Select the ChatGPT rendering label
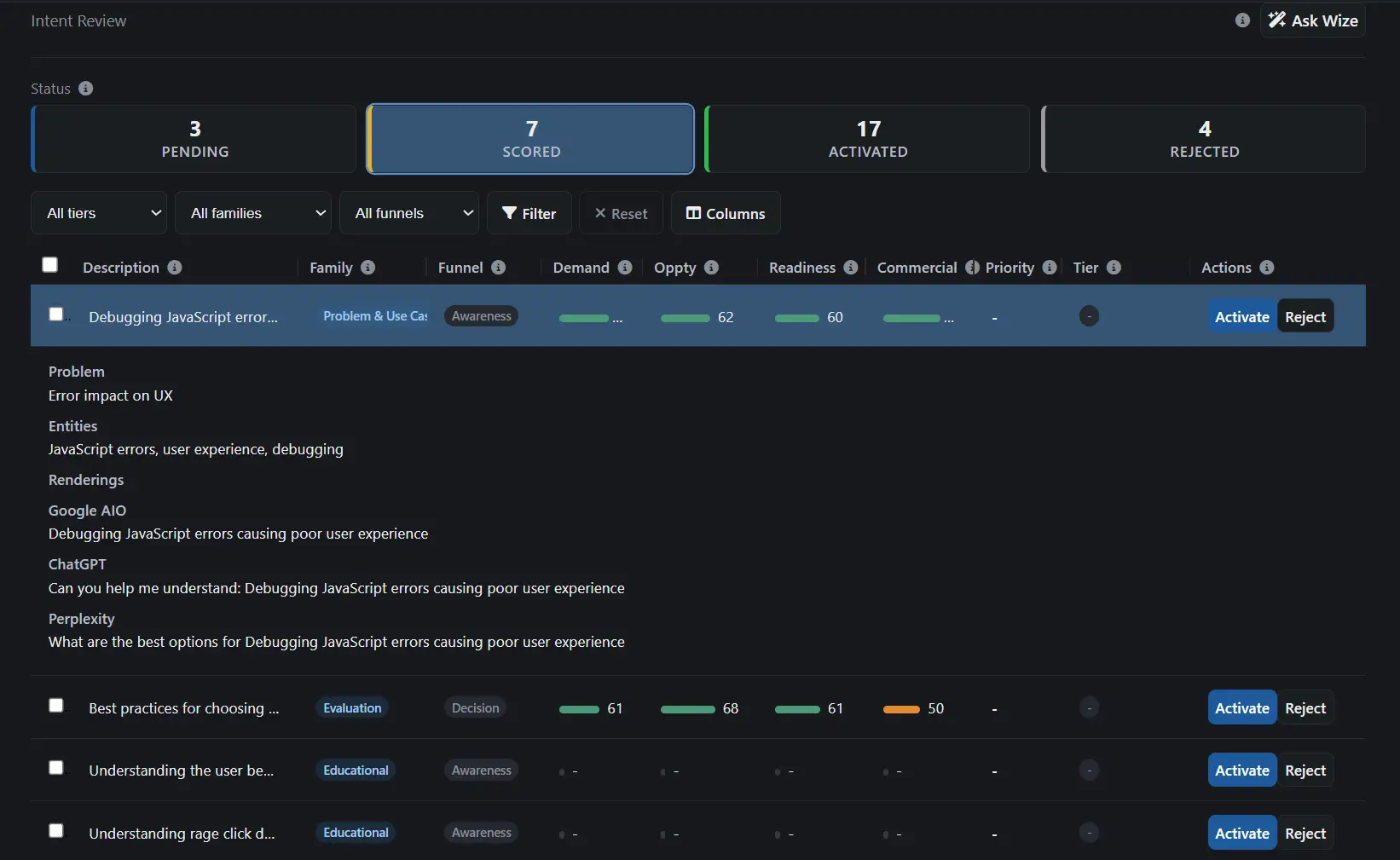 [78, 564]
